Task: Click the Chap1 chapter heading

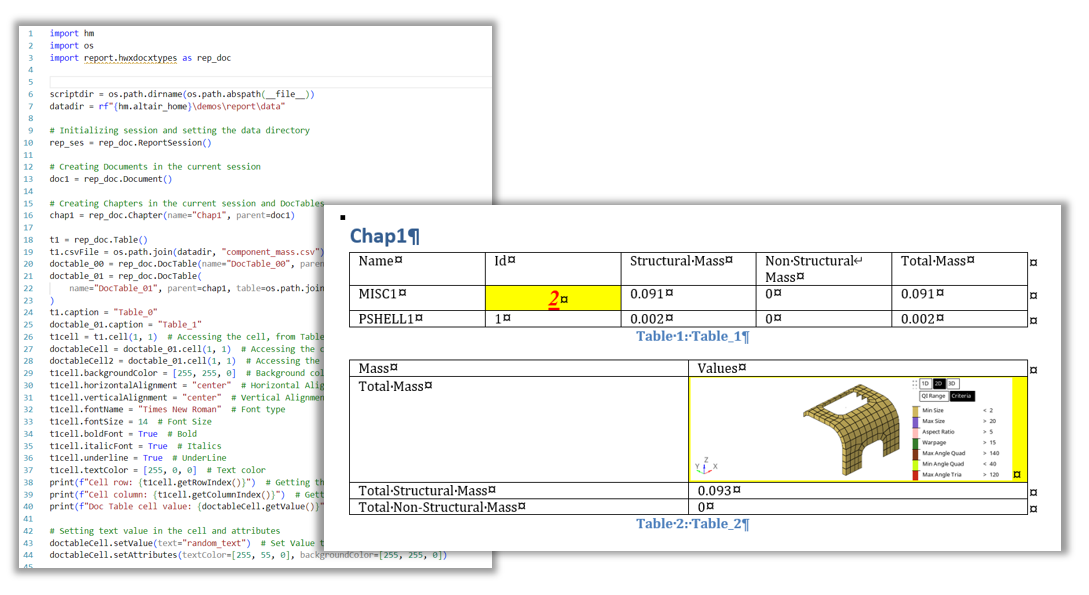Action: [x=384, y=236]
